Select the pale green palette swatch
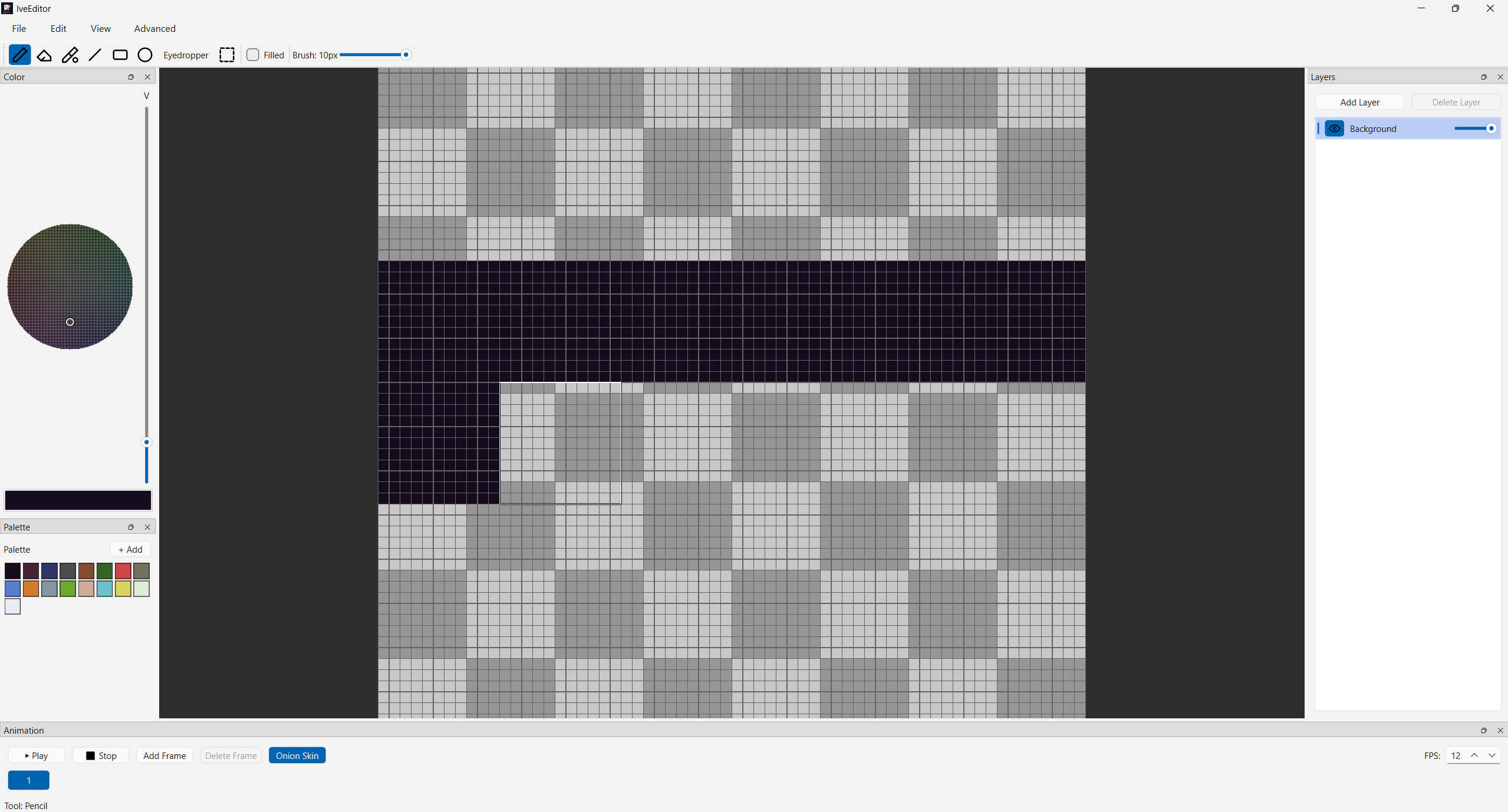Viewport: 1508px width, 812px height. tap(141, 589)
